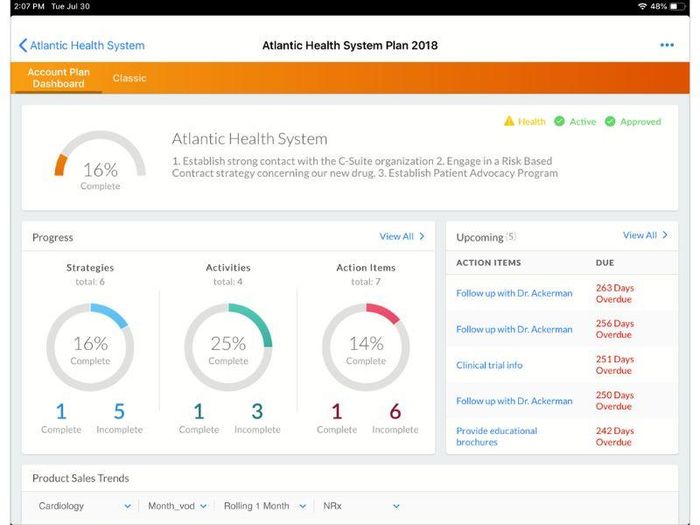
Task: Open Provide educational brochures action item
Action: (496, 436)
